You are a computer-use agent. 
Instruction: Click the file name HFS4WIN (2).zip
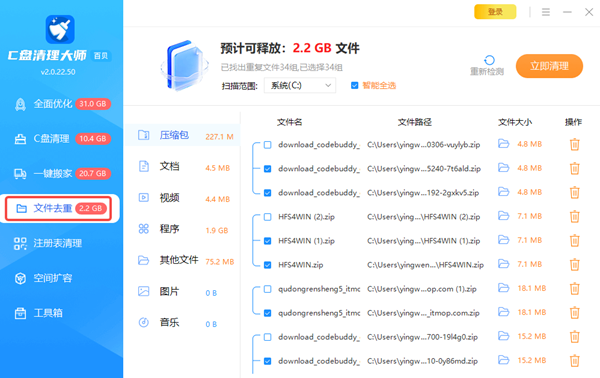(x=307, y=217)
